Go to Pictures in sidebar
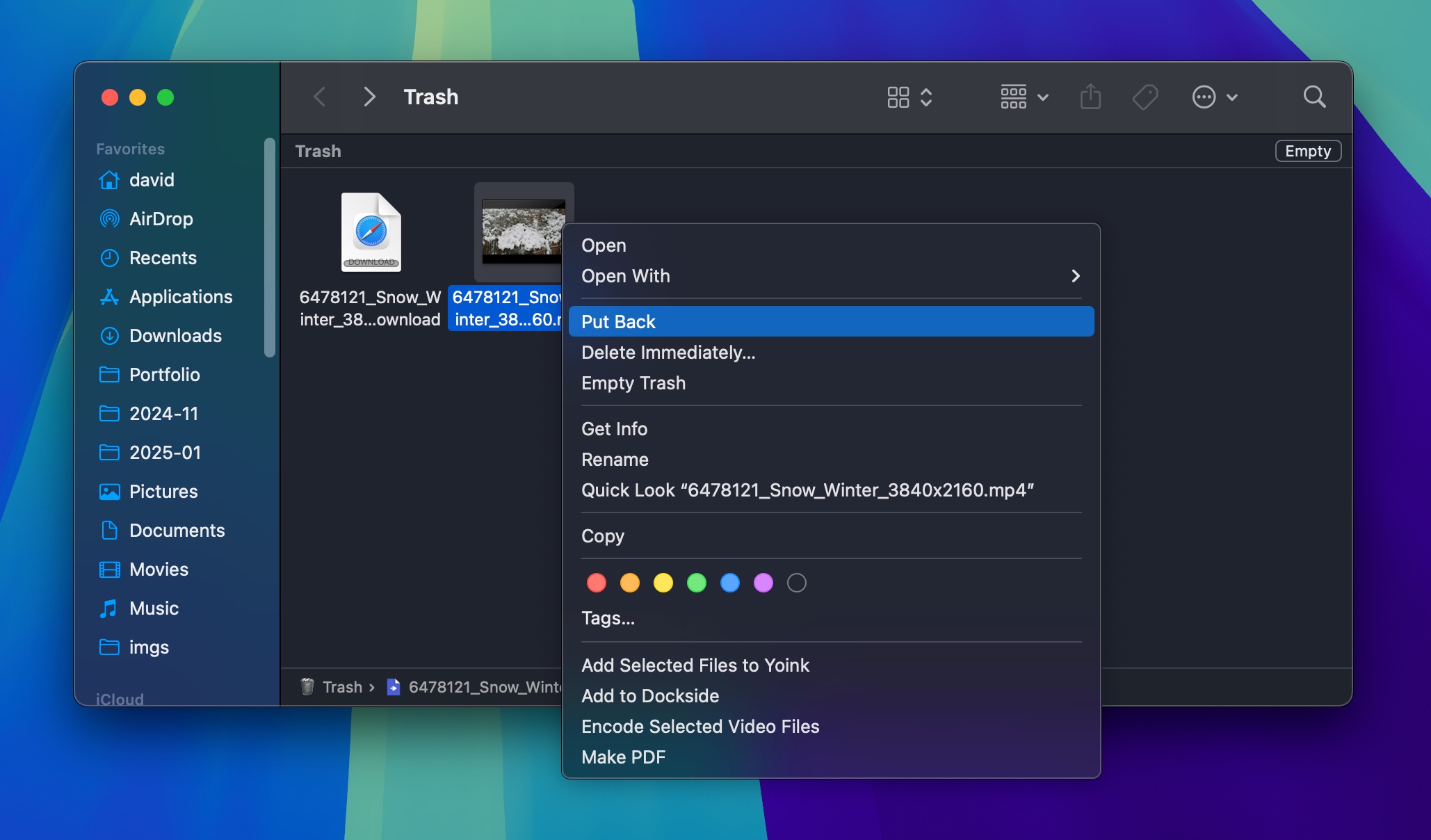 point(163,492)
